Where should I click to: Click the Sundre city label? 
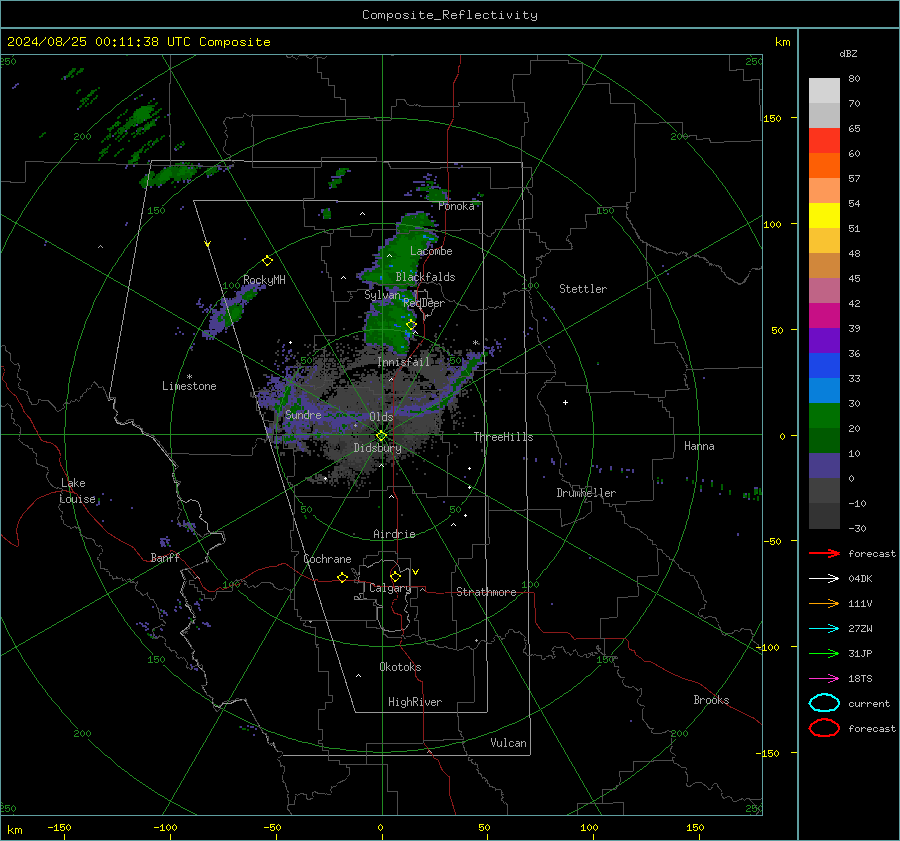tap(303, 415)
